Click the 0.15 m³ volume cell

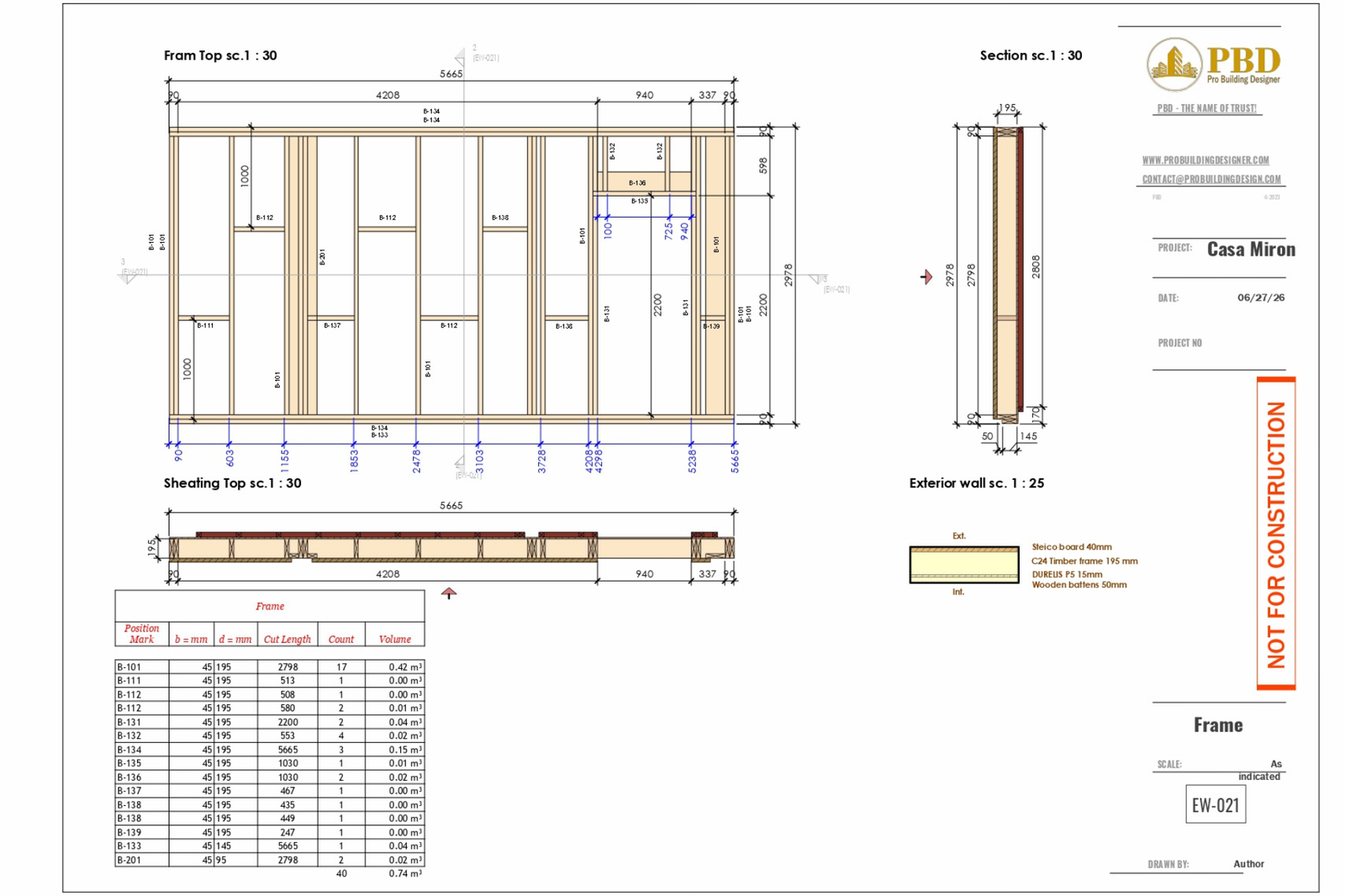pos(405,750)
